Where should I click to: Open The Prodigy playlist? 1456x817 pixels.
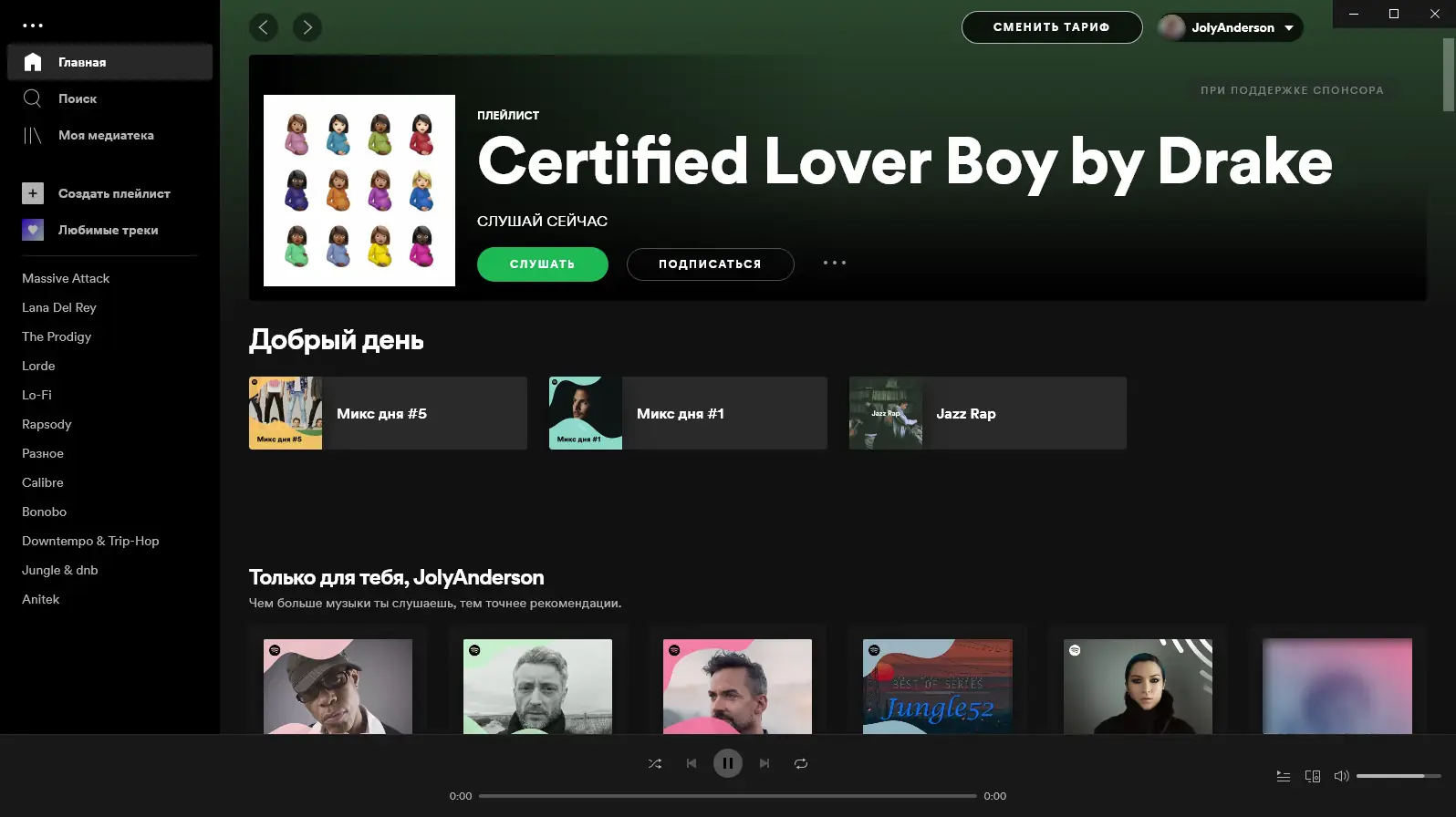click(57, 336)
